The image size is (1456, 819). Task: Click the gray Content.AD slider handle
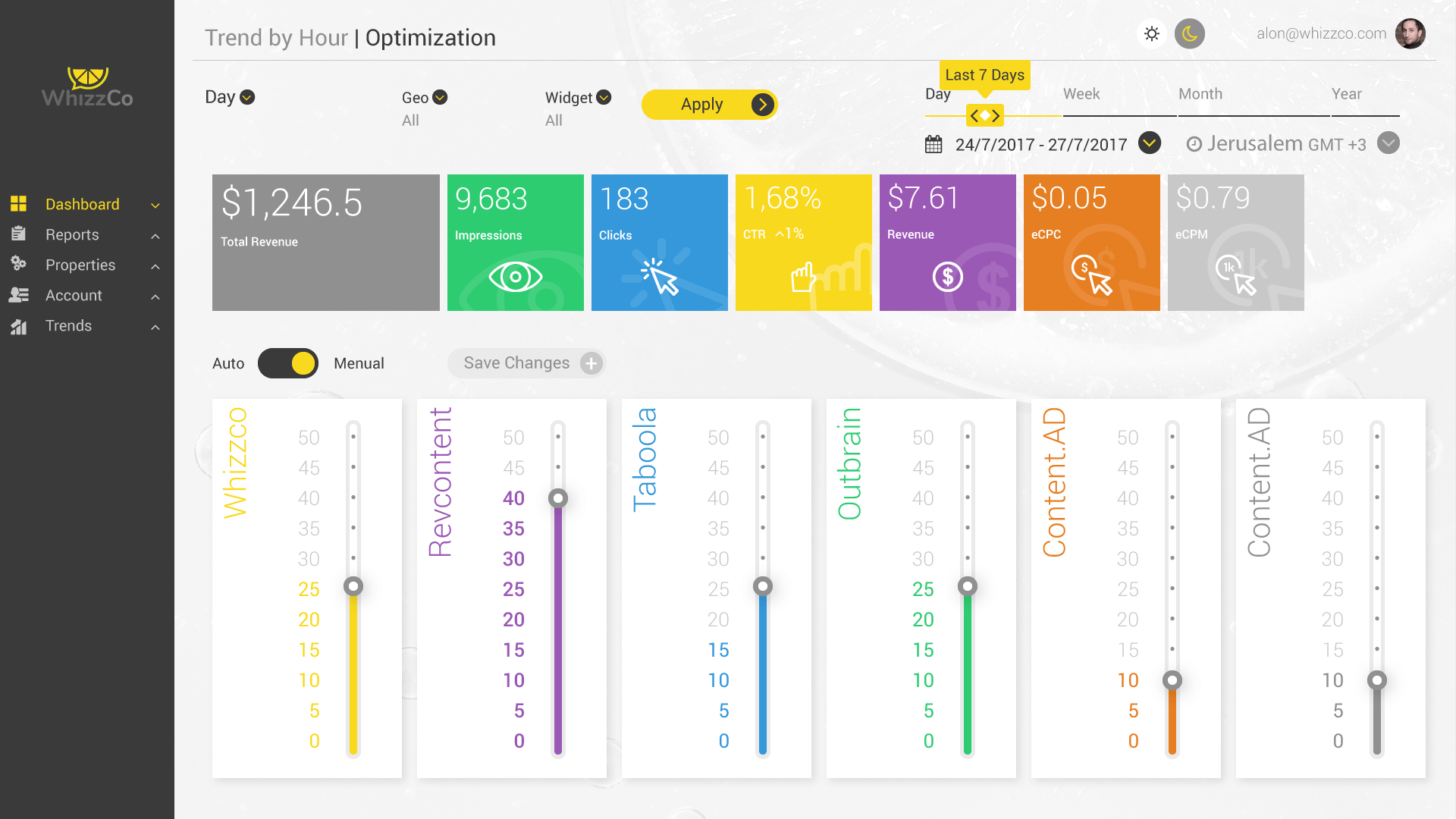pos(1377,680)
